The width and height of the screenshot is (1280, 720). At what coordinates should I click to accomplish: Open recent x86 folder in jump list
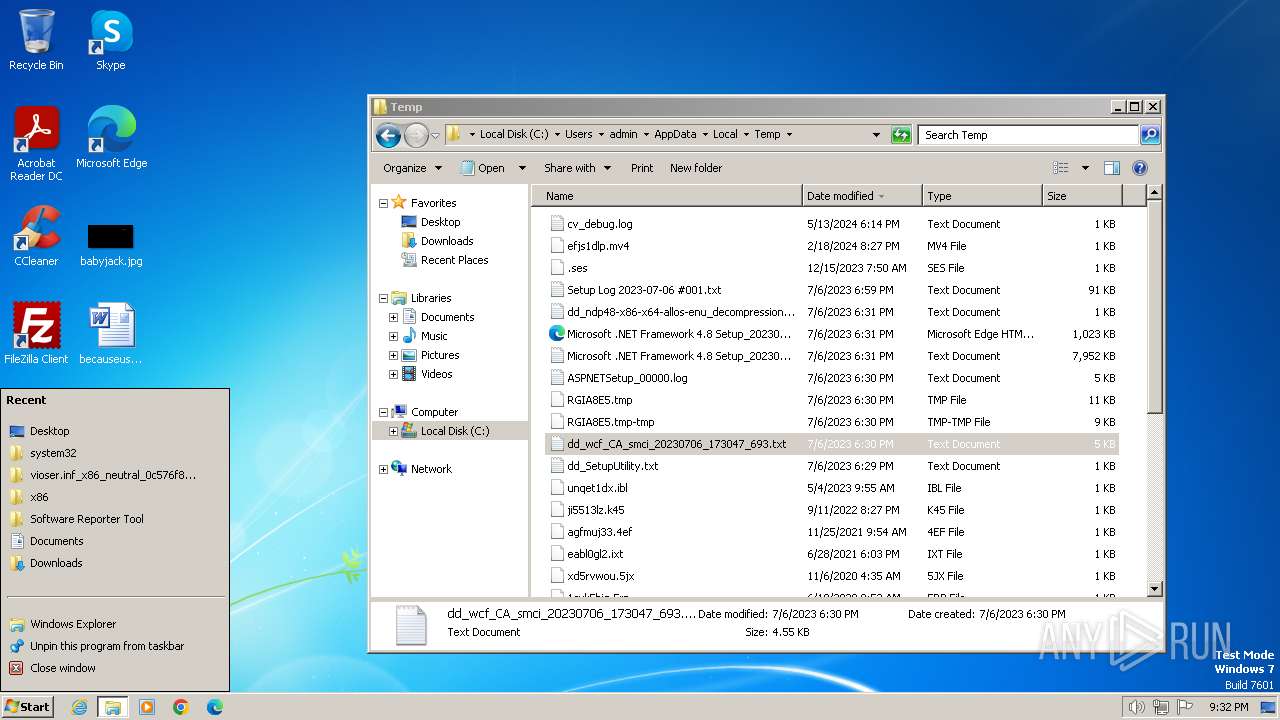pos(115,497)
